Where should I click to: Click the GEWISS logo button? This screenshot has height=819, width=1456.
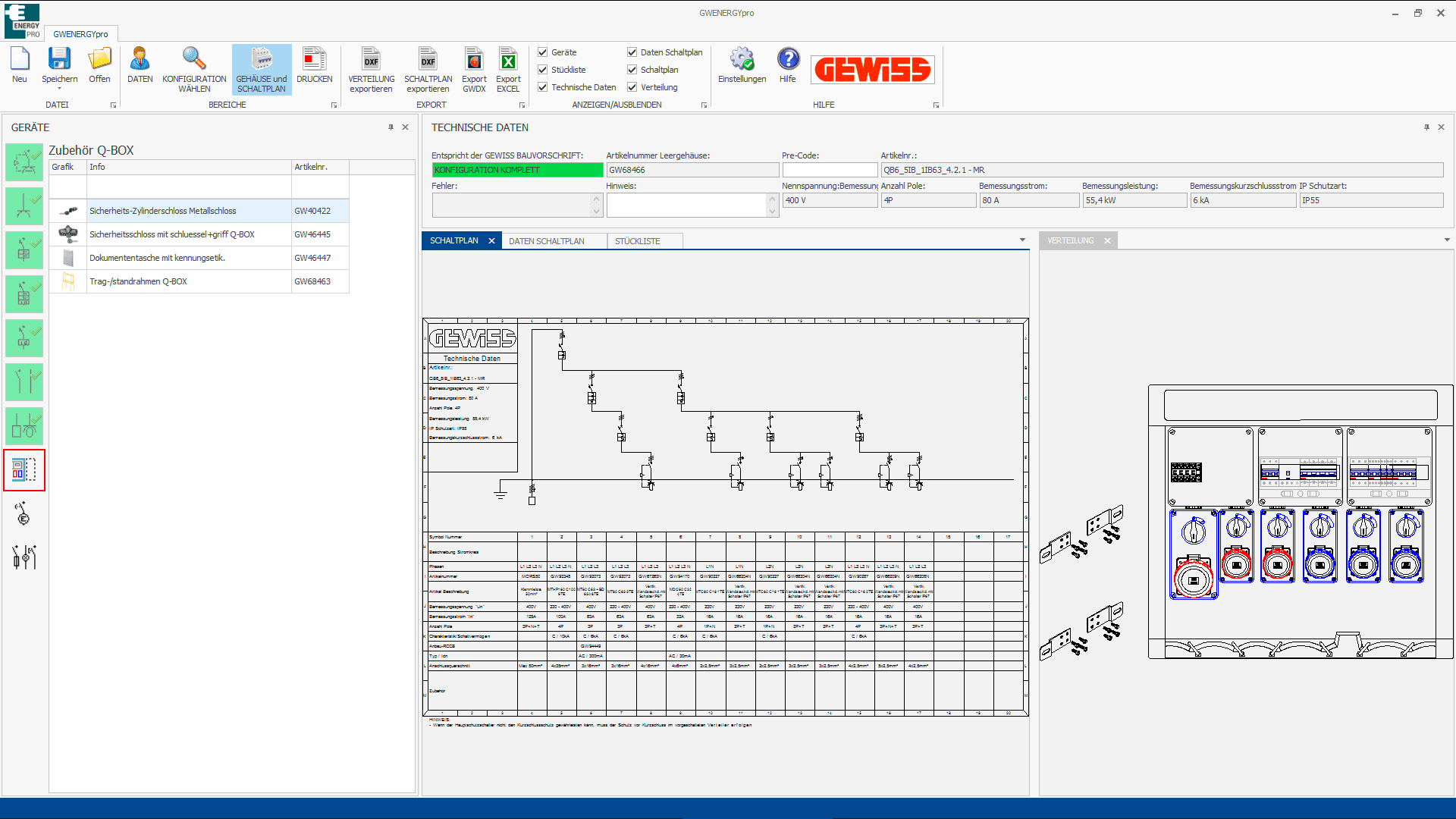(873, 70)
